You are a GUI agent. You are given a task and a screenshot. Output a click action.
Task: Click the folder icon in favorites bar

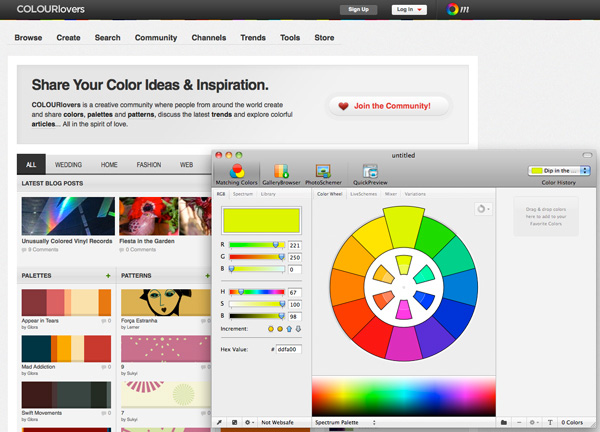click(504, 422)
